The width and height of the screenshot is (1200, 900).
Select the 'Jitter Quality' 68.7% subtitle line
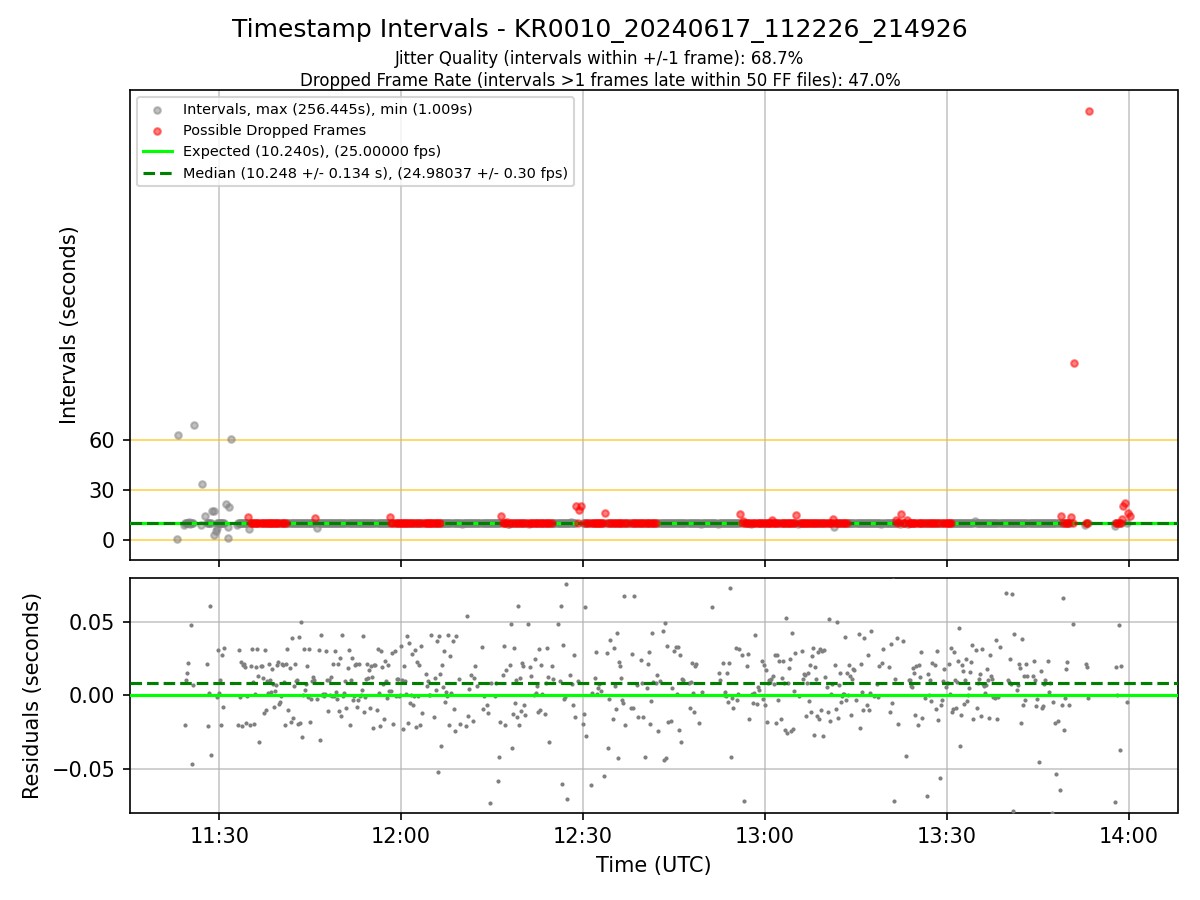[599, 58]
